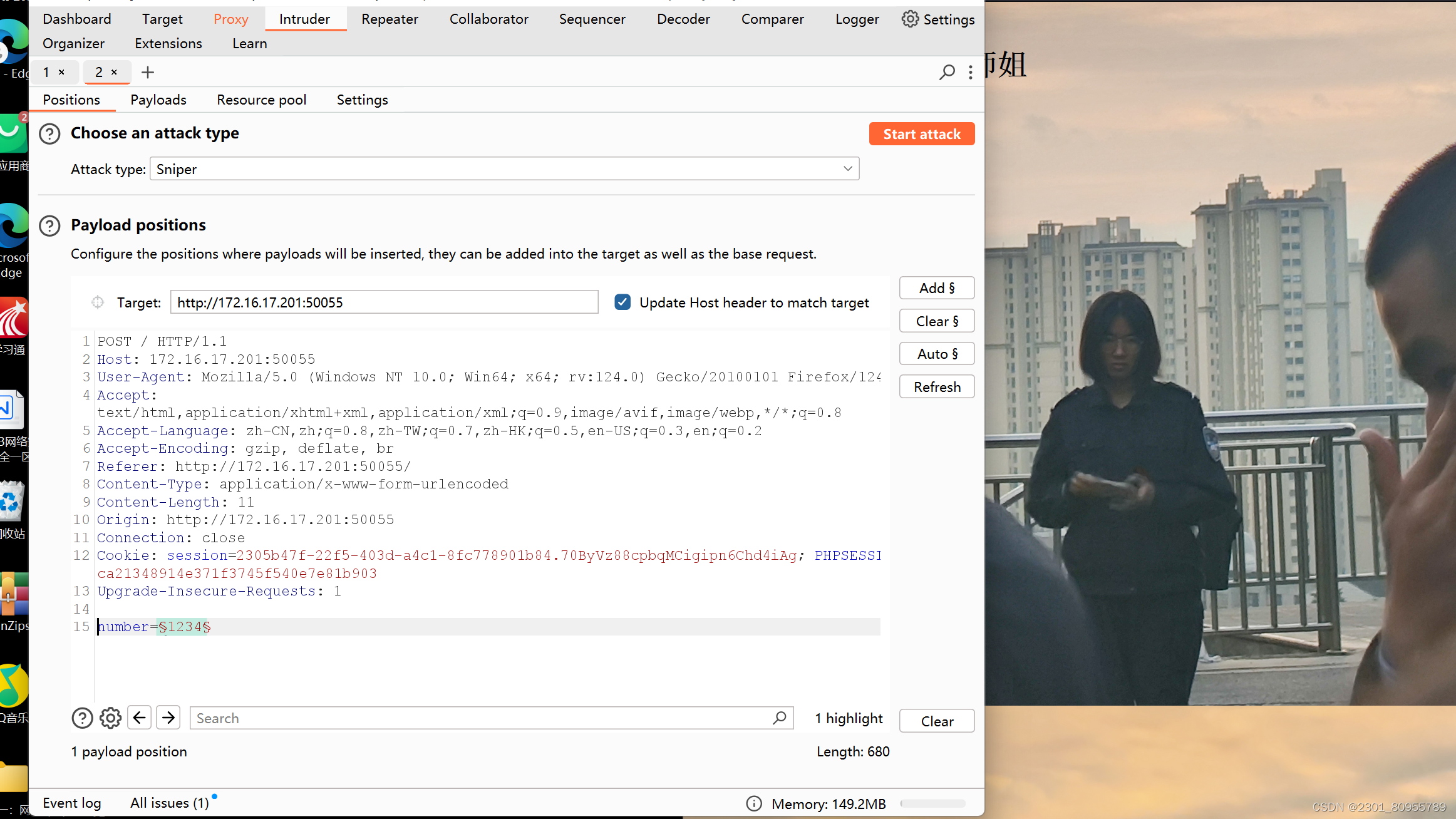Open request editor settings gear icon

[110, 718]
